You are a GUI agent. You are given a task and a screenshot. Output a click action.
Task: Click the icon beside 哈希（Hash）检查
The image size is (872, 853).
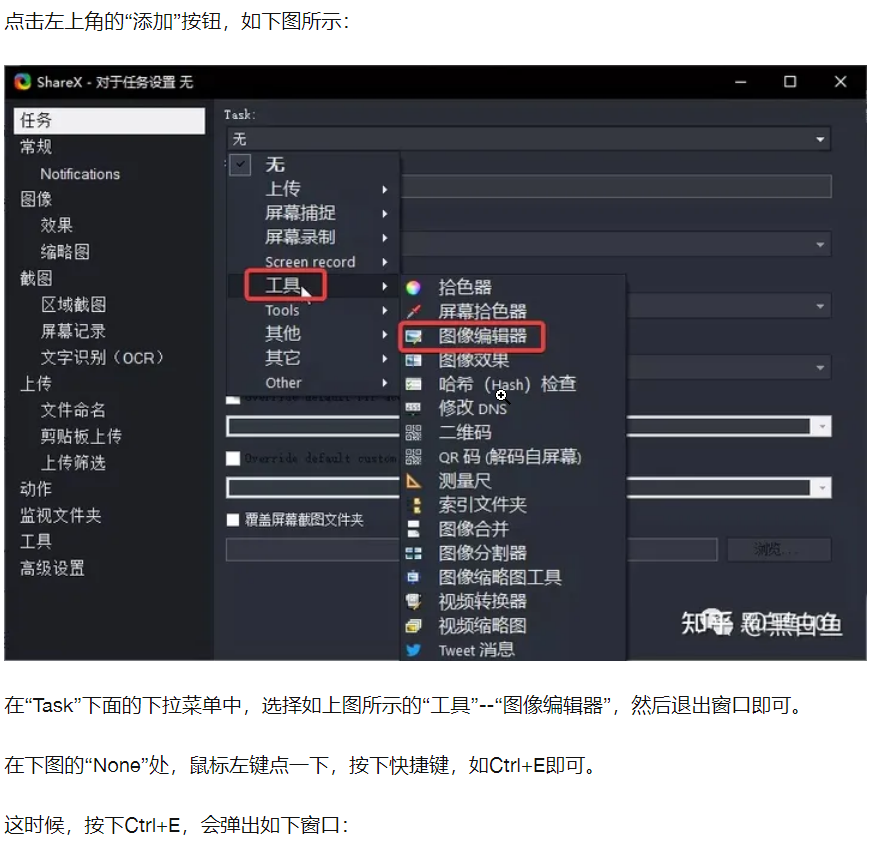413,384
